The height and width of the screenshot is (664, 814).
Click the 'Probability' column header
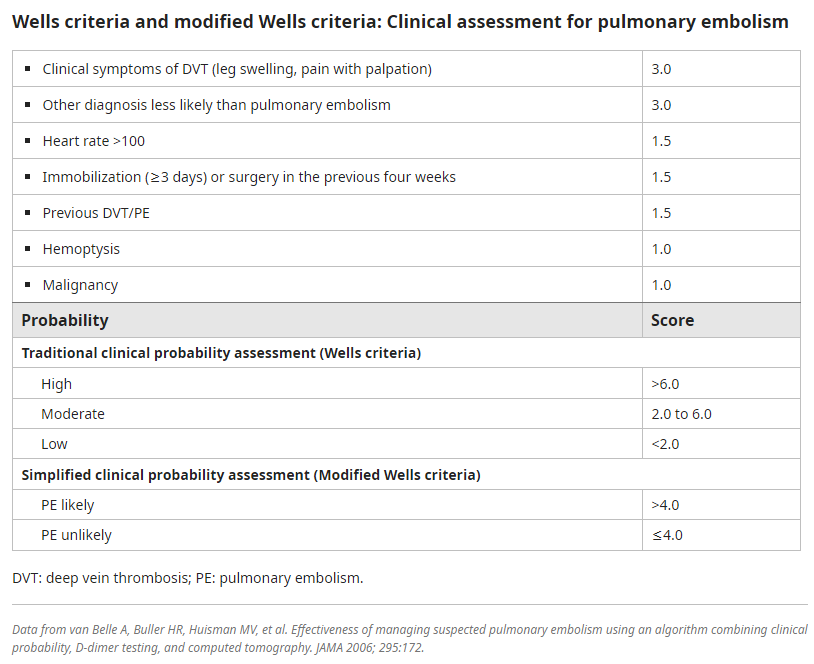[65, 320]
